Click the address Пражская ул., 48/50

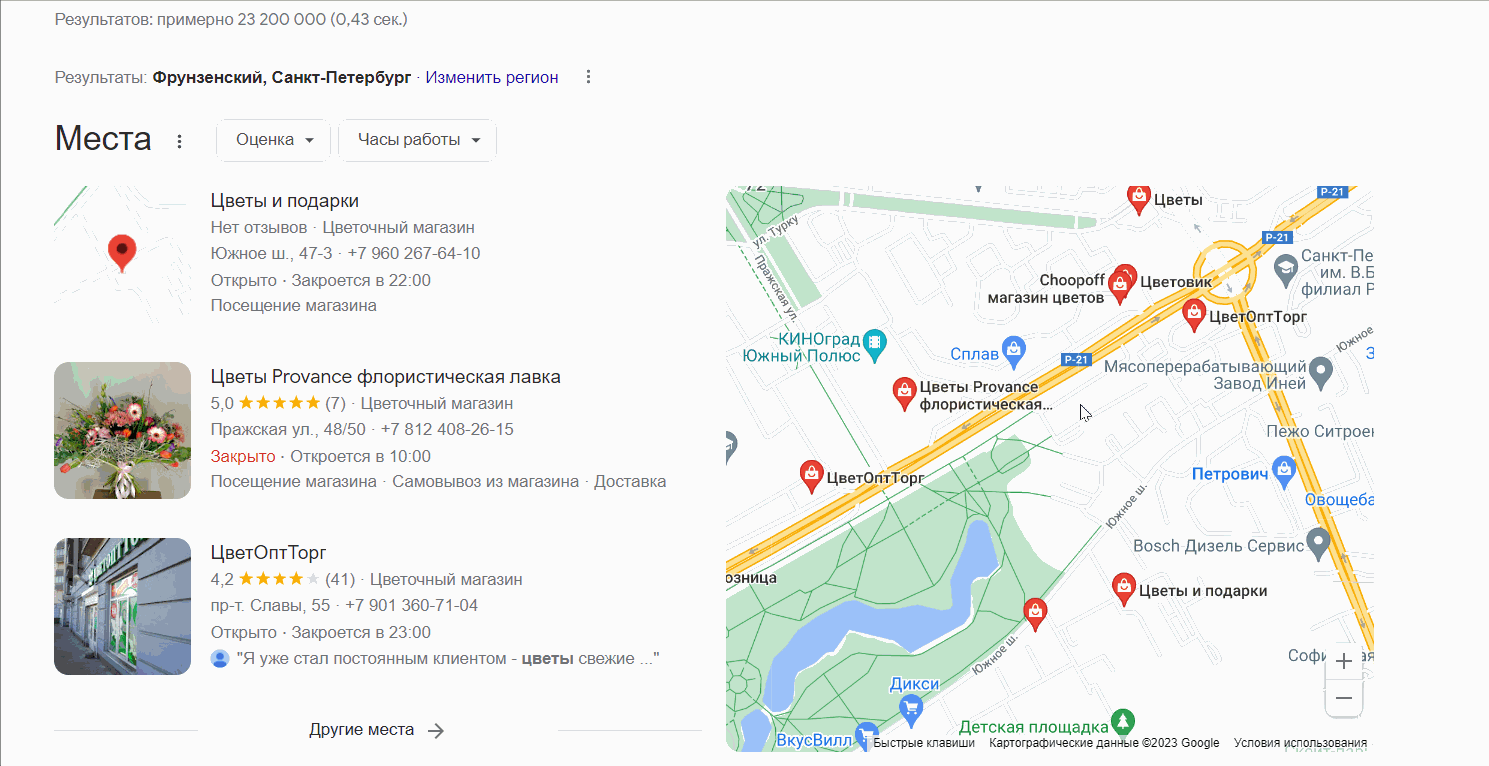point(288,429)
